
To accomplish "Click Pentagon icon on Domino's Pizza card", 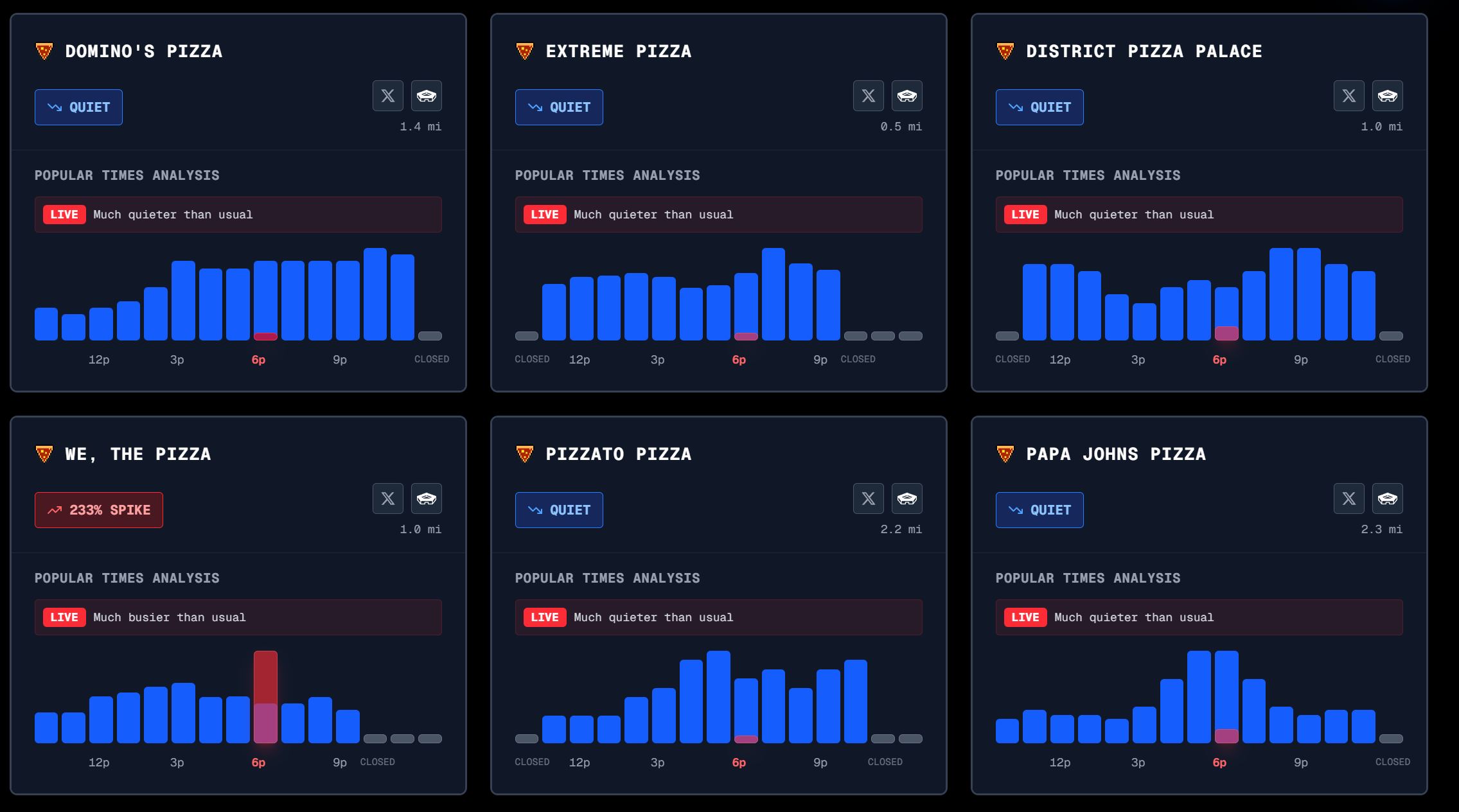I will coord(426,96).
